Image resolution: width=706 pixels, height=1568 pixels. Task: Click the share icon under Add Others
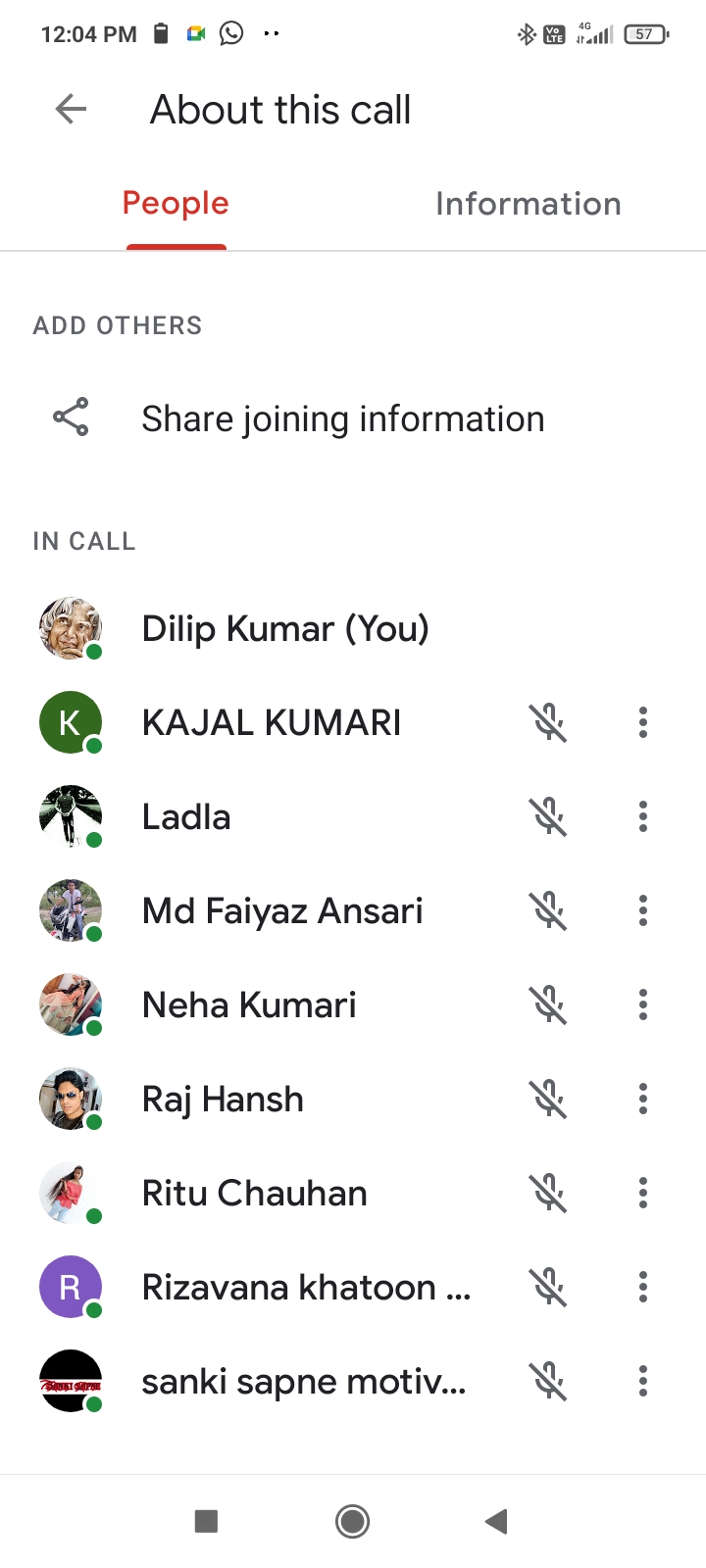(x=71, y=417)
